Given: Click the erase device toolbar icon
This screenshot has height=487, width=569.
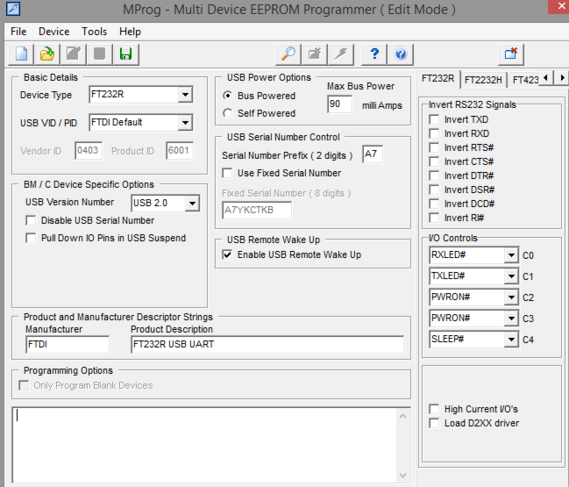Looking at the screenshot, I should 314,54.
